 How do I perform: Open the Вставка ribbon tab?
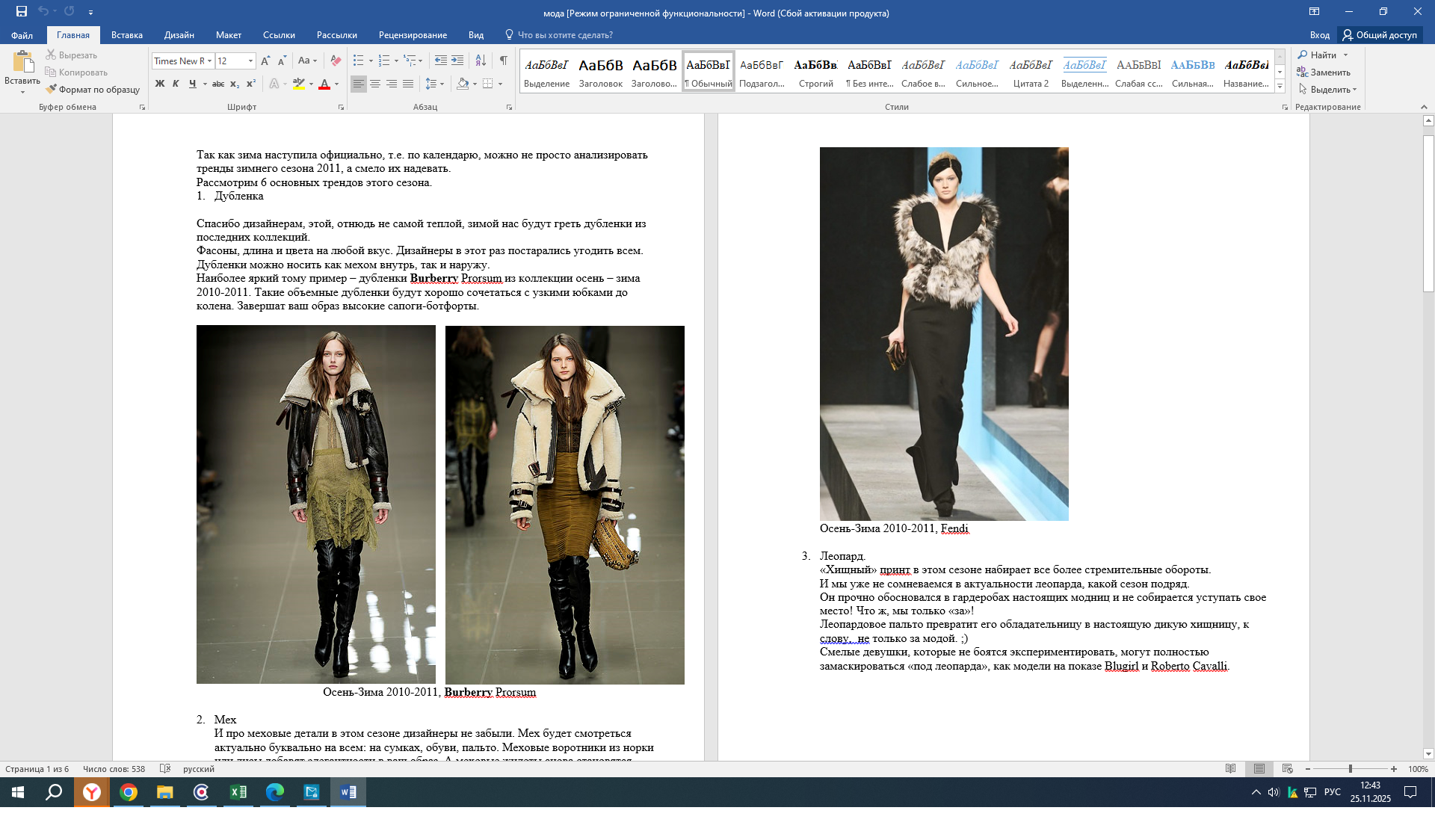(x=126, y=35)
